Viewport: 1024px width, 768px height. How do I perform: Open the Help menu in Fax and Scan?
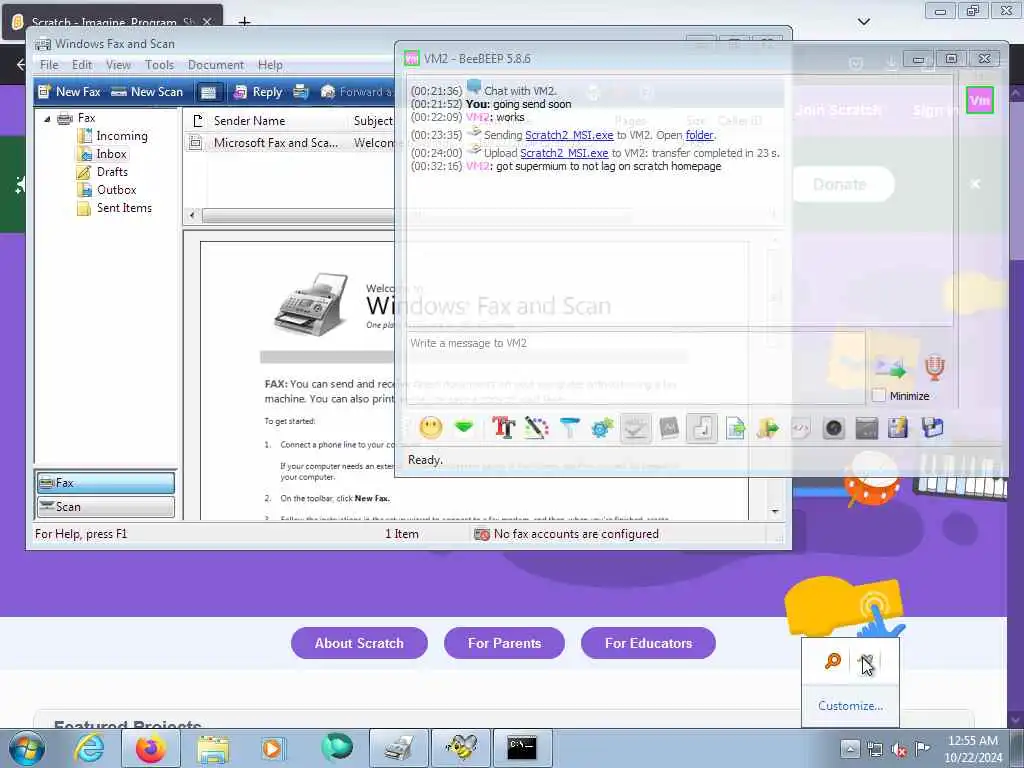pyautogui.click(x=270, y=65)
